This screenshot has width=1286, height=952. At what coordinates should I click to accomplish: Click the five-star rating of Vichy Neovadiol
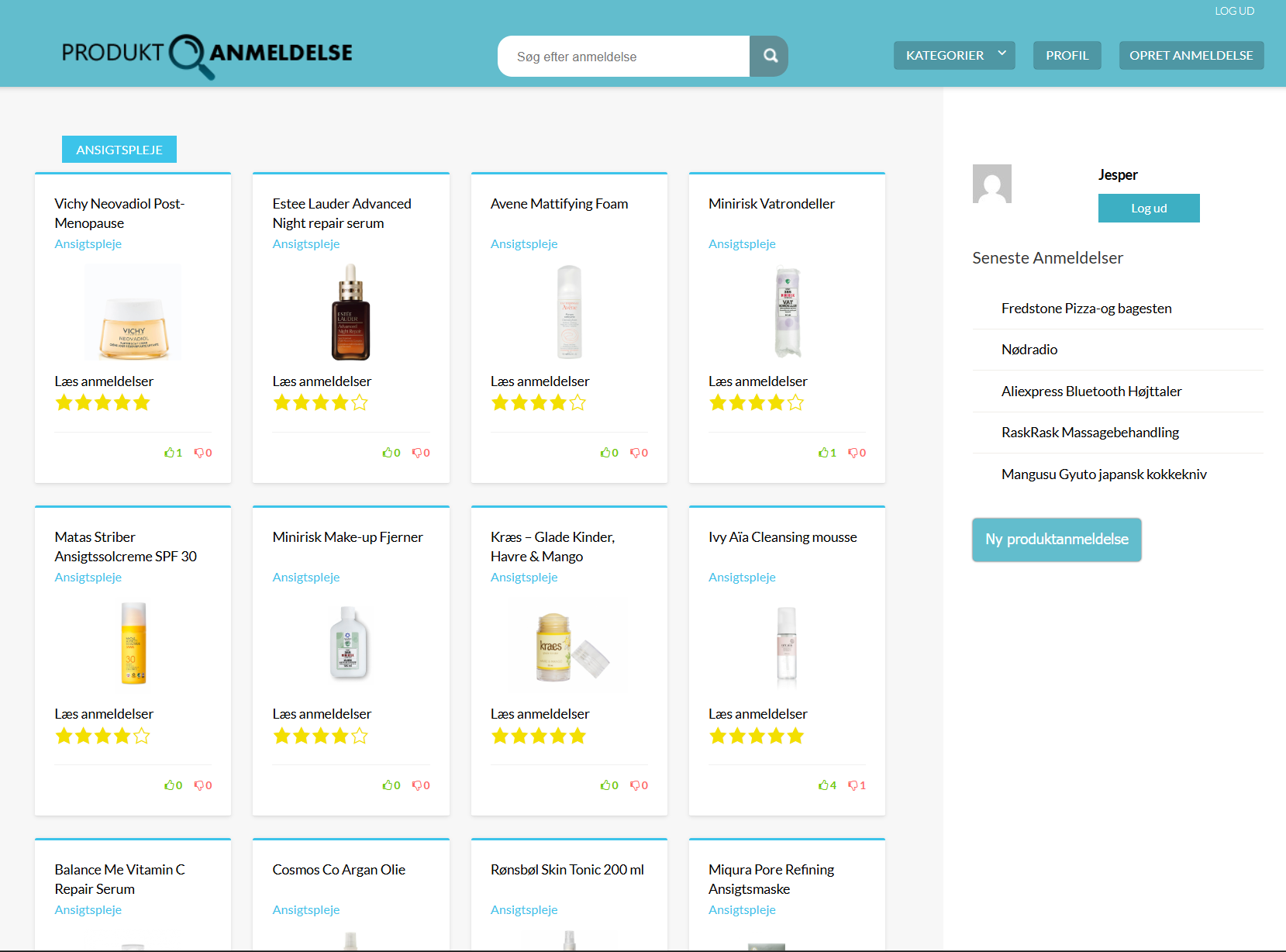102,403
